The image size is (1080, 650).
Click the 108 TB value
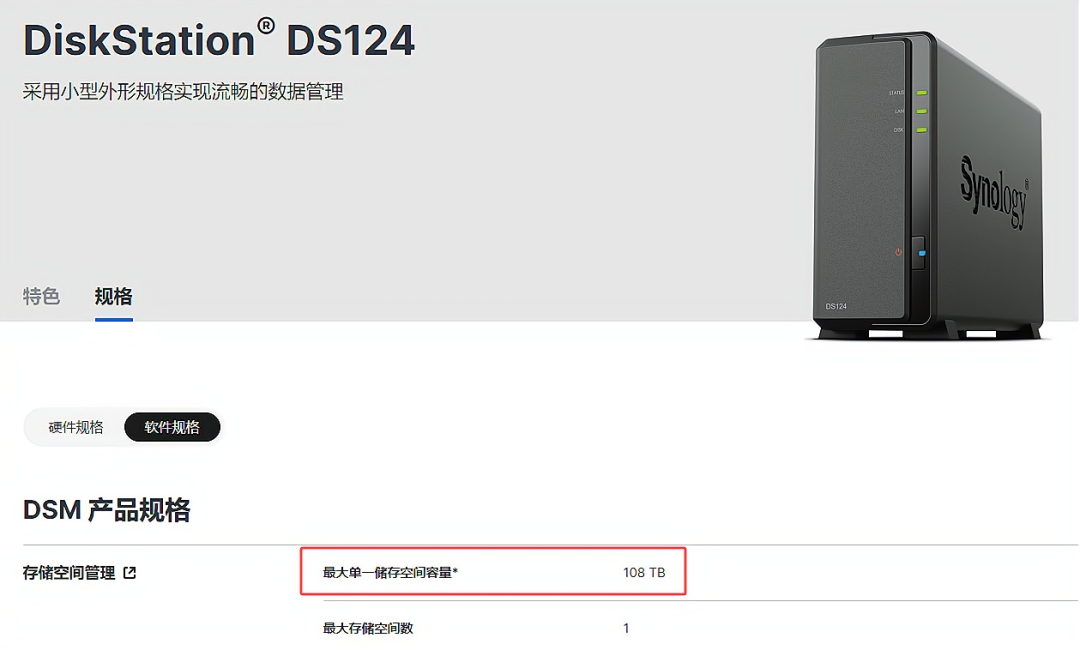pos(644,573)
